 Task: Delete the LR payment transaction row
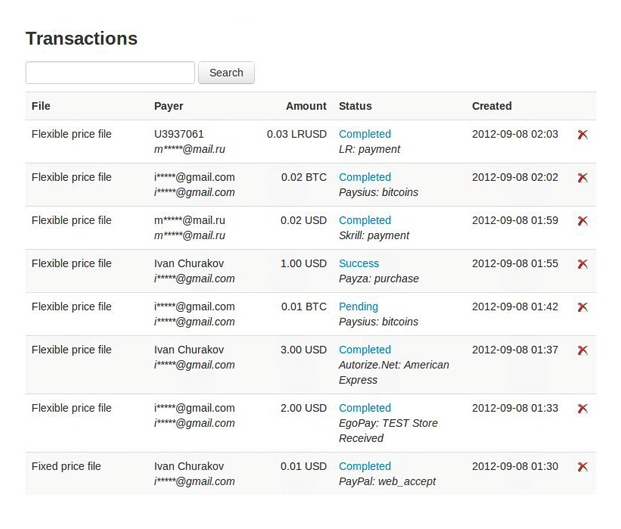[582, 134]
